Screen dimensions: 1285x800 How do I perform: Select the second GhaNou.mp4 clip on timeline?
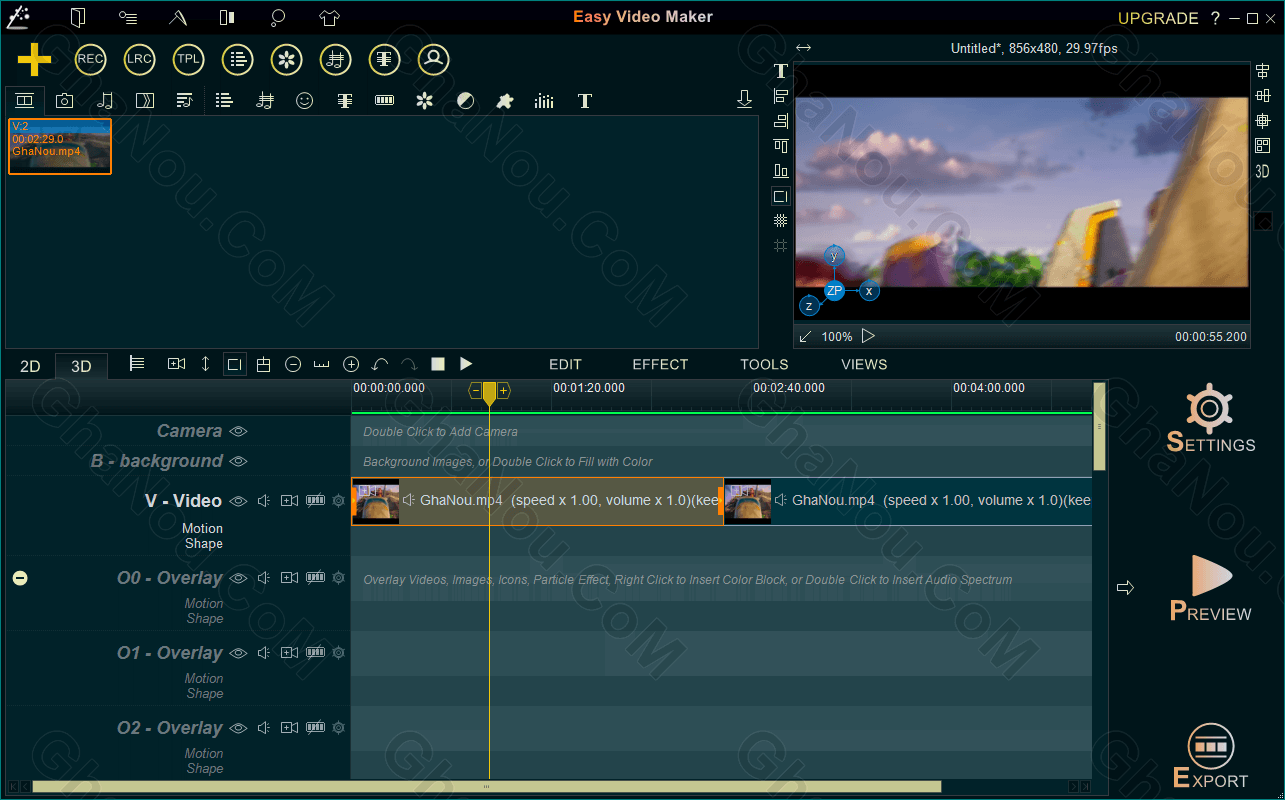tap(908, 501)
